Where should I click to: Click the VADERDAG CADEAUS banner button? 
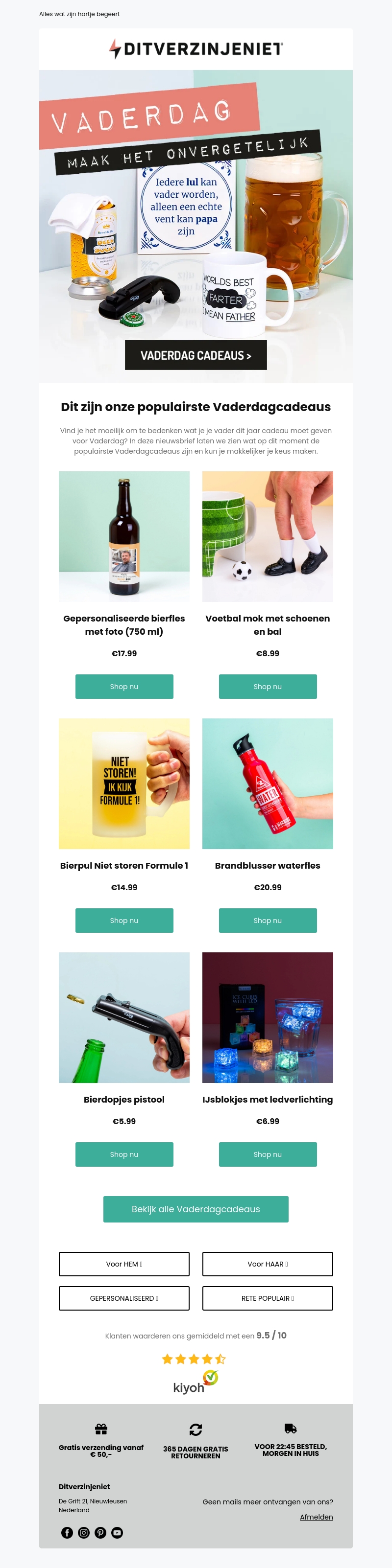coord(196,355)
